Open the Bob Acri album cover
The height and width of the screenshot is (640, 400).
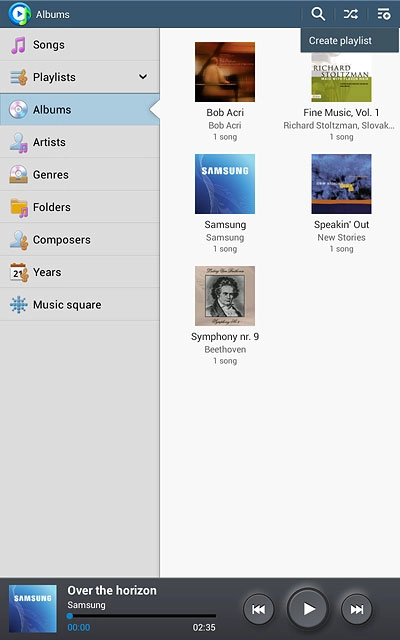225,72
